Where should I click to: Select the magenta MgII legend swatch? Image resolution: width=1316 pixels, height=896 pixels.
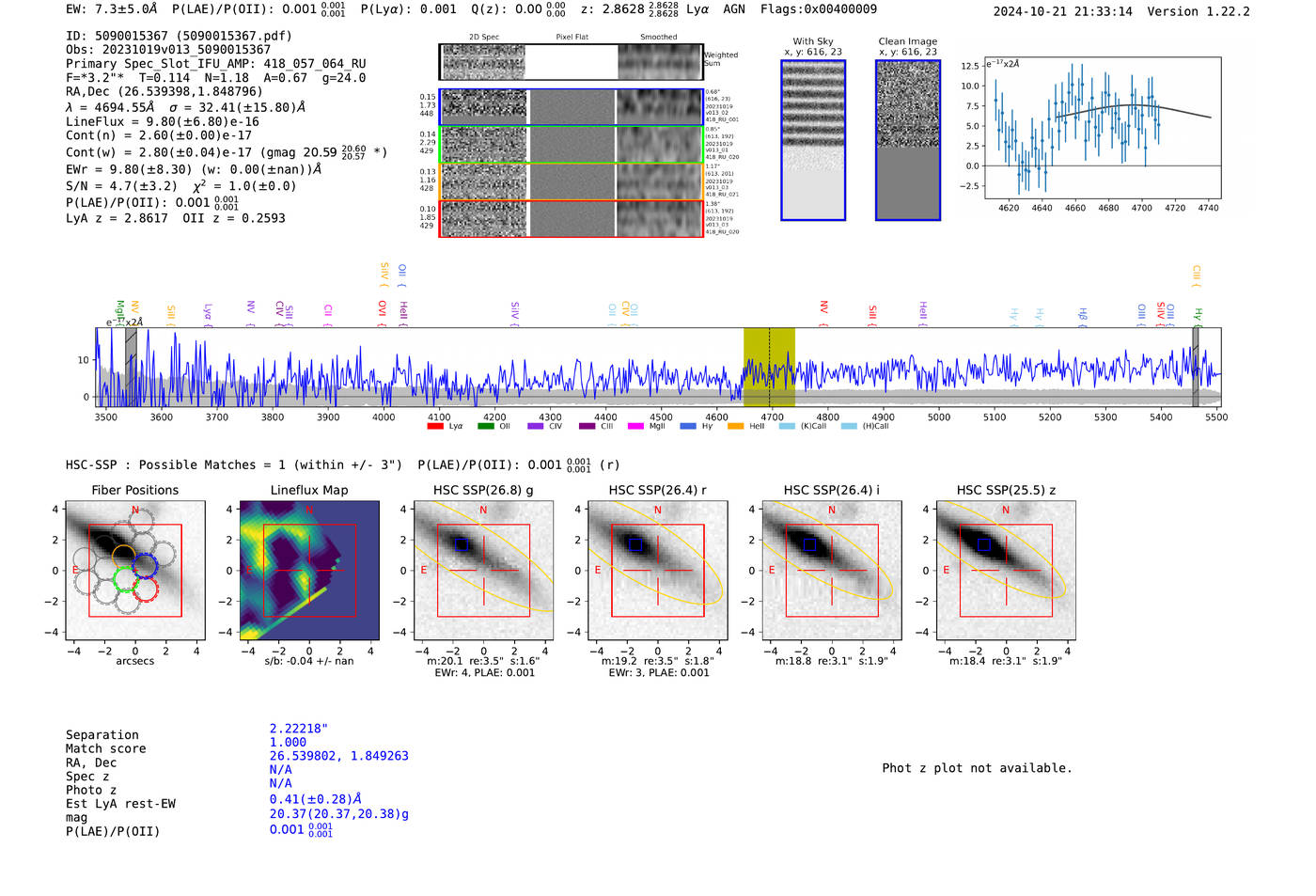pos(636,426)
